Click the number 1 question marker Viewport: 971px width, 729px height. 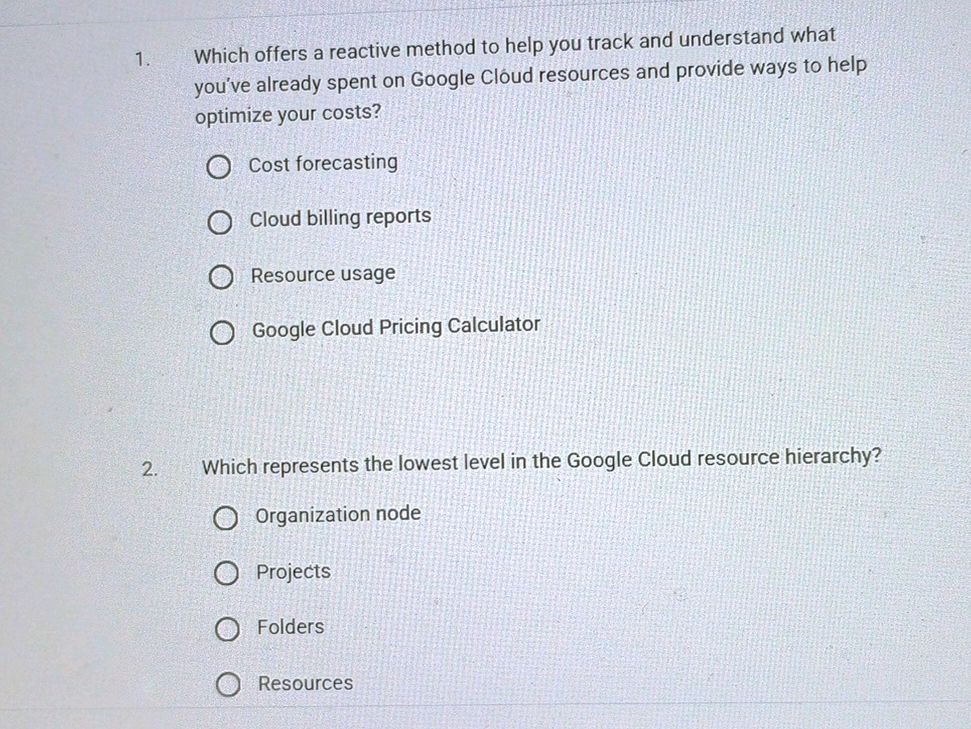tap(142, 58)
